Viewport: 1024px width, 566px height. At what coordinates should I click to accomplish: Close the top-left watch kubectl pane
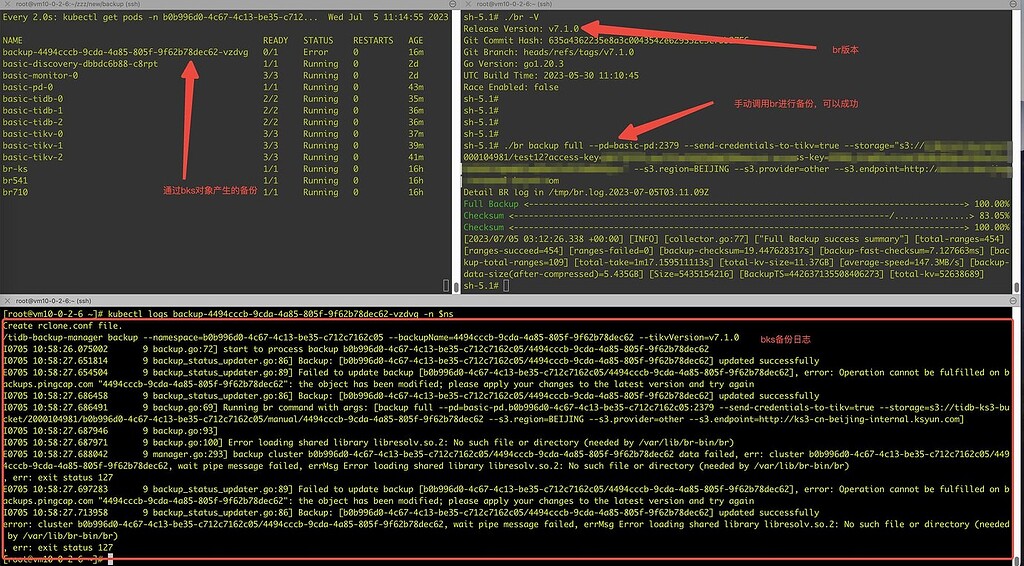7,5
